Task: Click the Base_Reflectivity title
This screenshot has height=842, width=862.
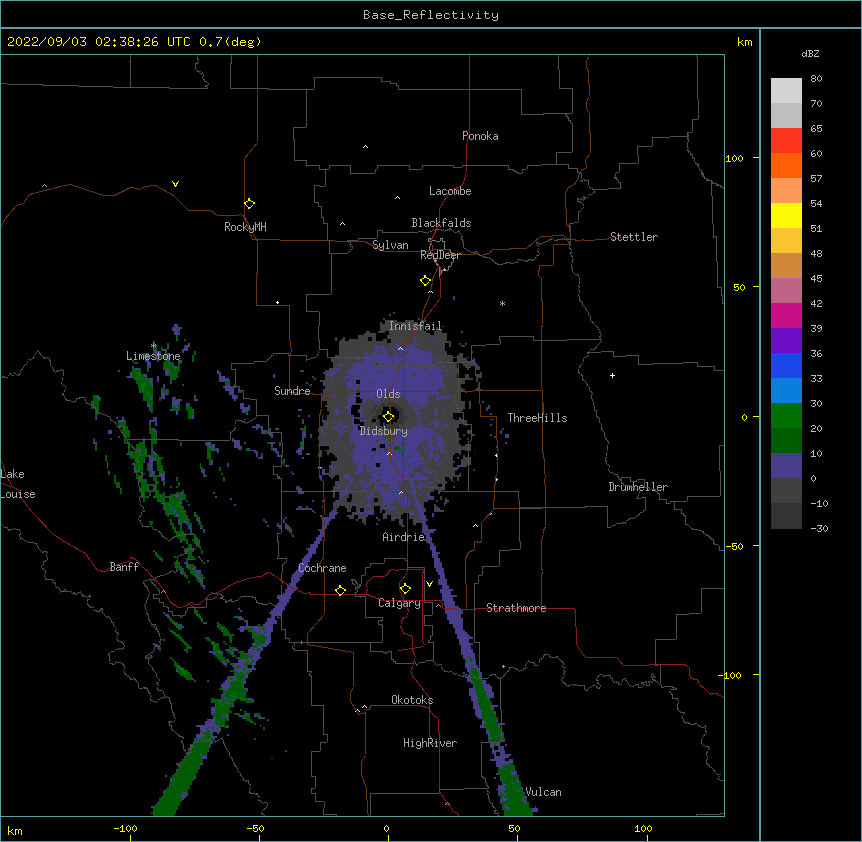Action: (431, 15)
